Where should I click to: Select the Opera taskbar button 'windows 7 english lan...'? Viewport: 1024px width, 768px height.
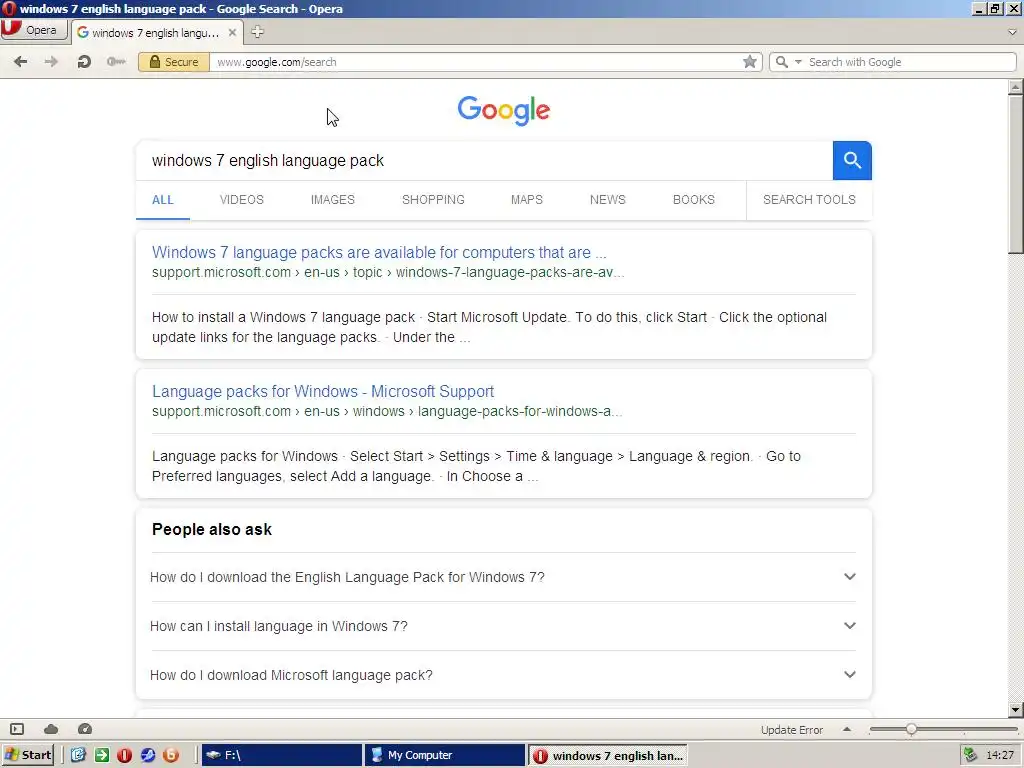[x=608, y=756]
